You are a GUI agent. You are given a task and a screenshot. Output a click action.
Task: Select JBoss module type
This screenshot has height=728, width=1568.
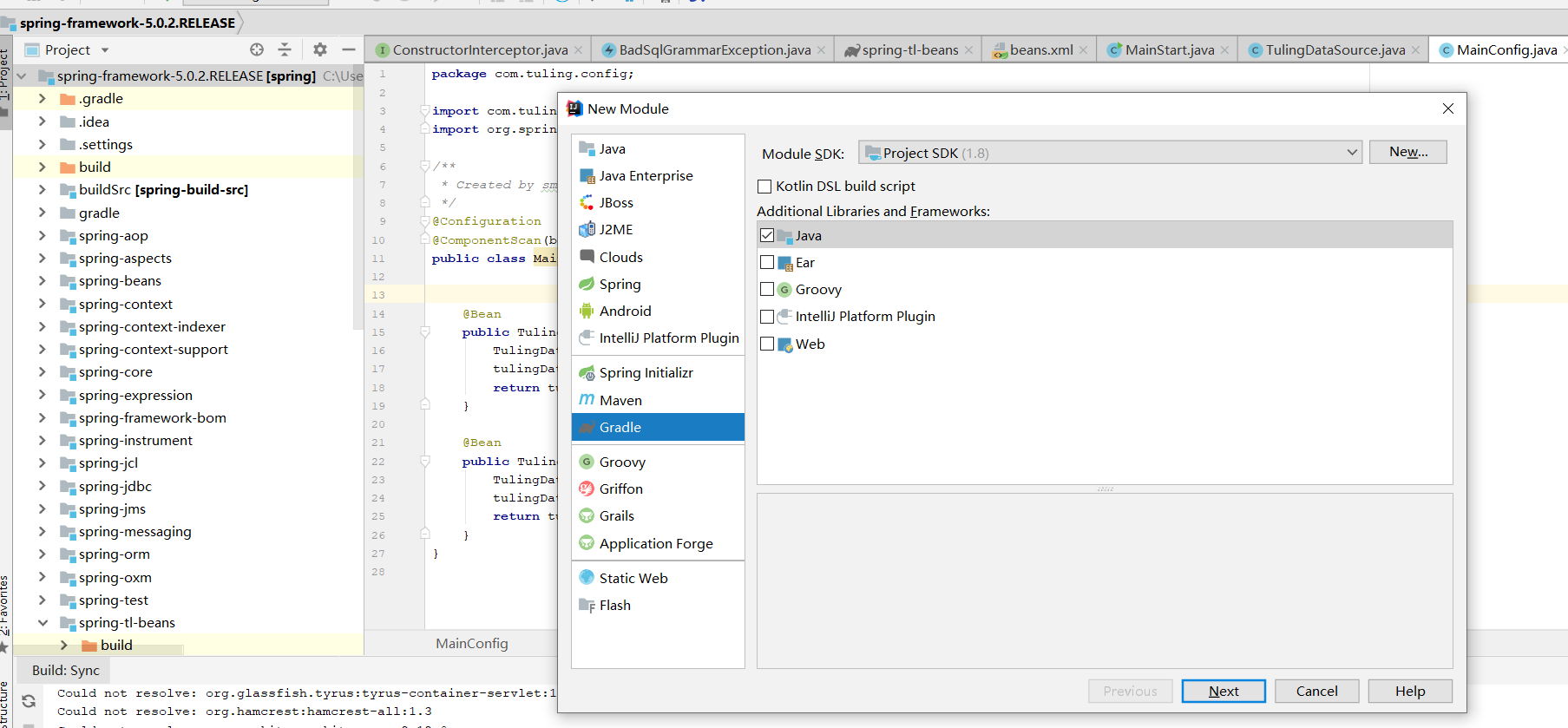pyautogui.click(x=658, y=202)
